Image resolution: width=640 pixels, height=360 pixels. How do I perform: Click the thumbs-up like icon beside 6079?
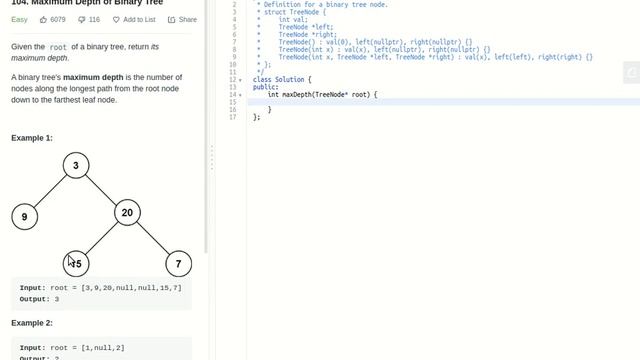[43, 20]
